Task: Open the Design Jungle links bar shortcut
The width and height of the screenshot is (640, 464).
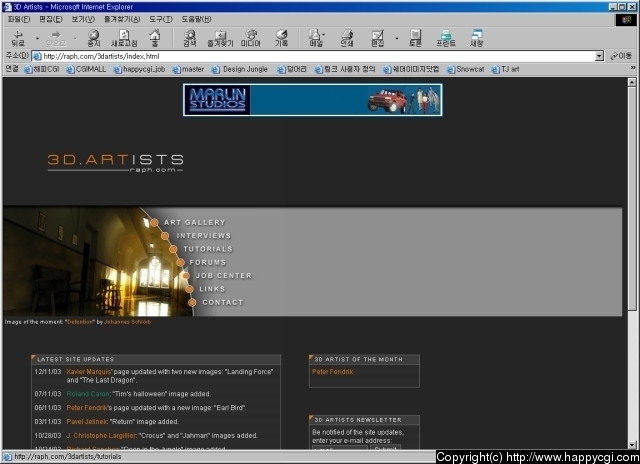Action: tap(240, 69)
